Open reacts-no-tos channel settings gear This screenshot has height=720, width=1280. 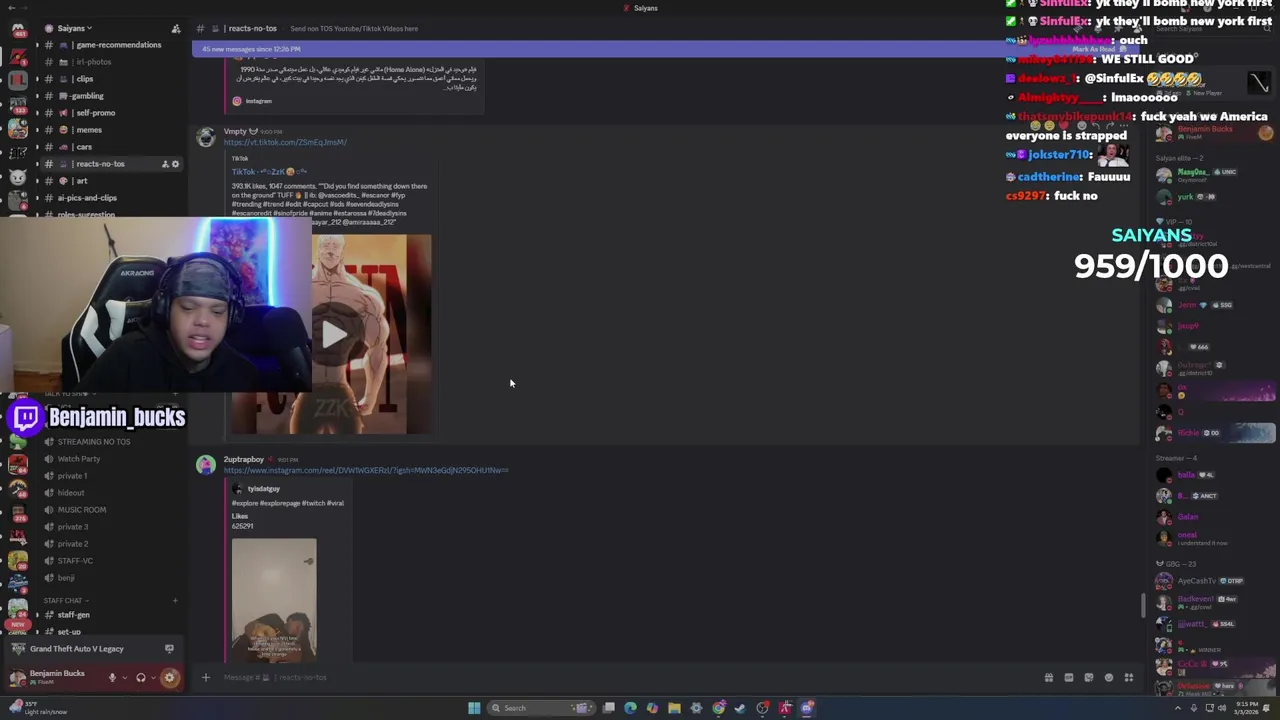(x=175, y=164)
